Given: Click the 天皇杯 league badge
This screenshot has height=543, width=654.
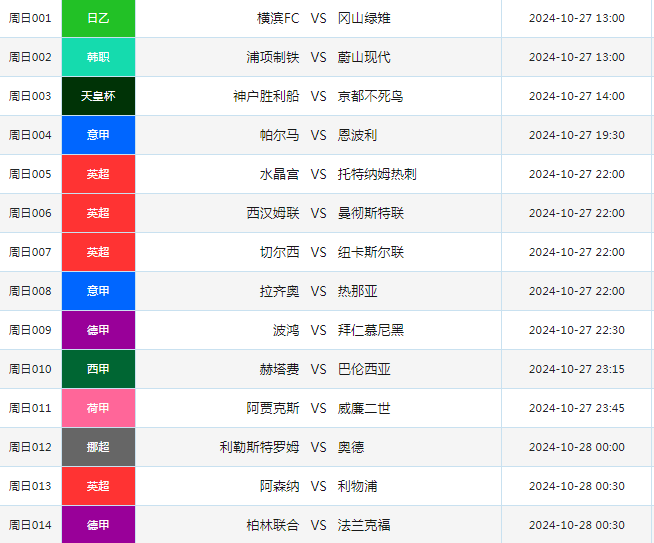Looking at the screenshot, I should (98, 96).
